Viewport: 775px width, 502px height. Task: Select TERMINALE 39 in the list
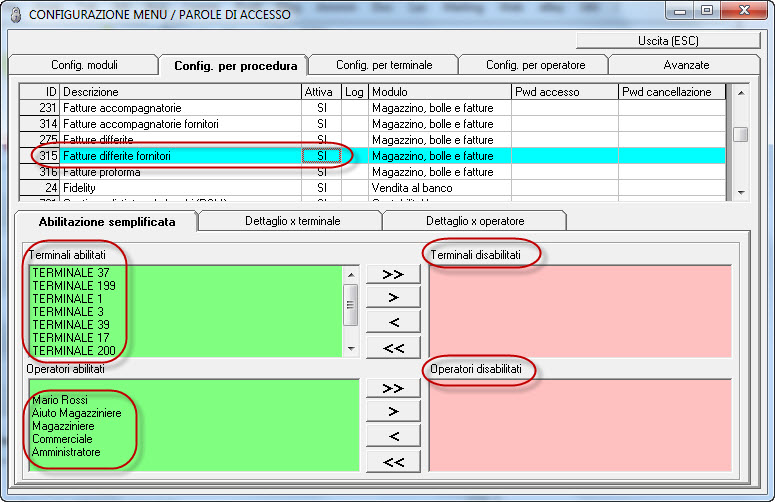[x=71, y=325]
